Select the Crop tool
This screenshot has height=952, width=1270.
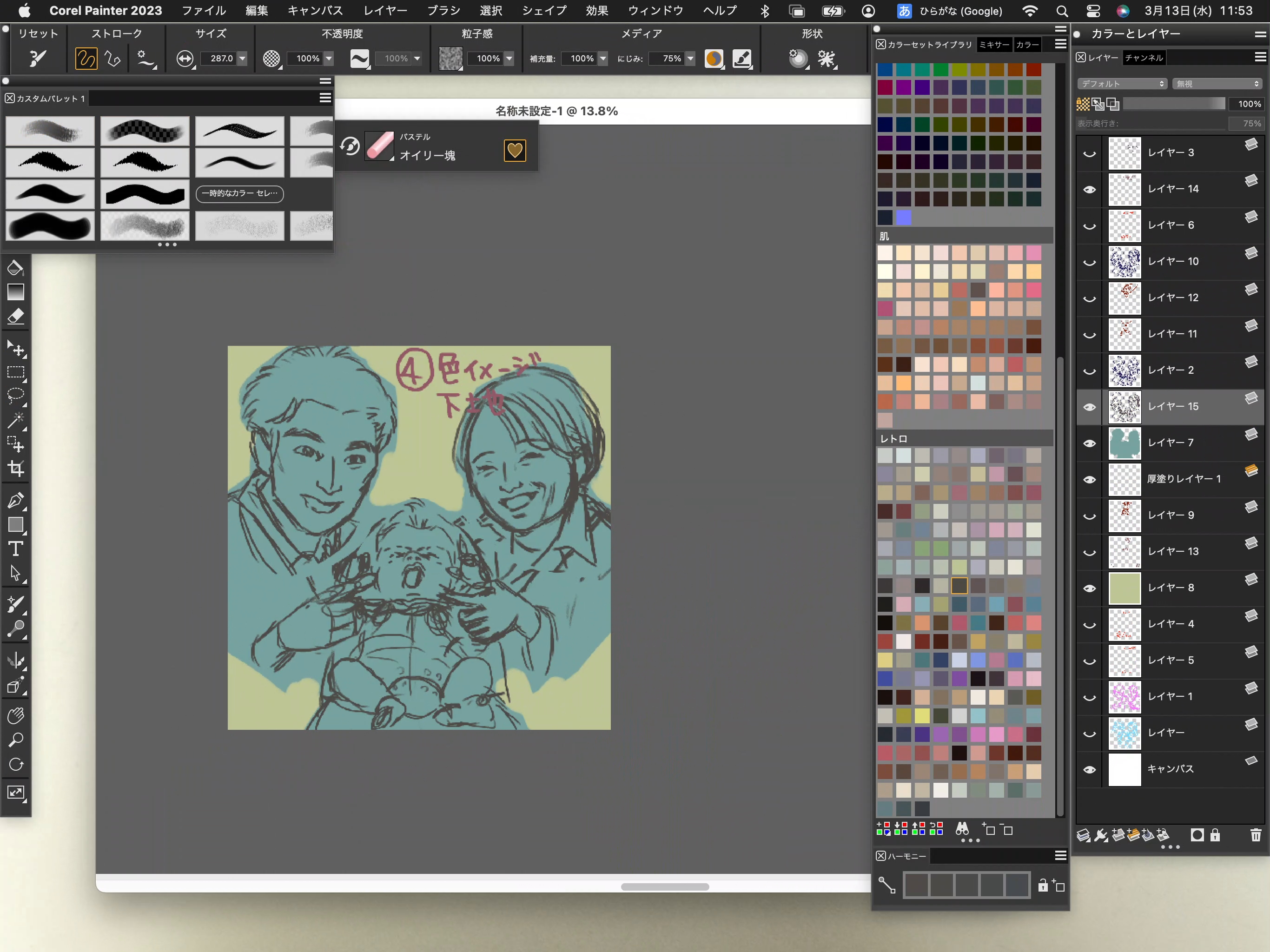coord(15,469)
